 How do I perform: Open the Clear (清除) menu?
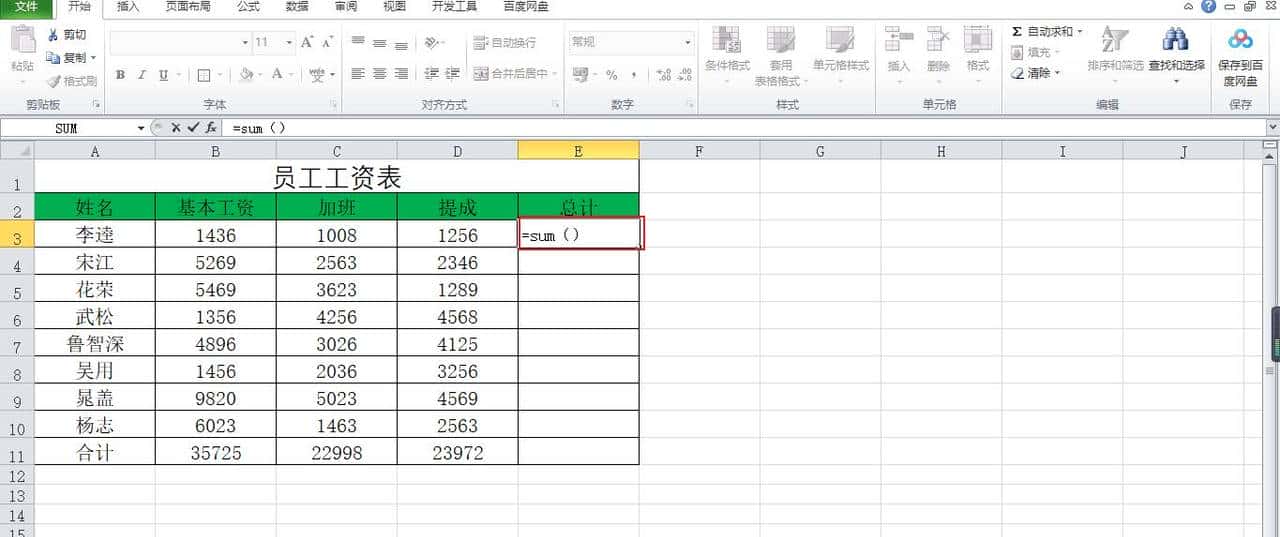tap(1035, 73)
